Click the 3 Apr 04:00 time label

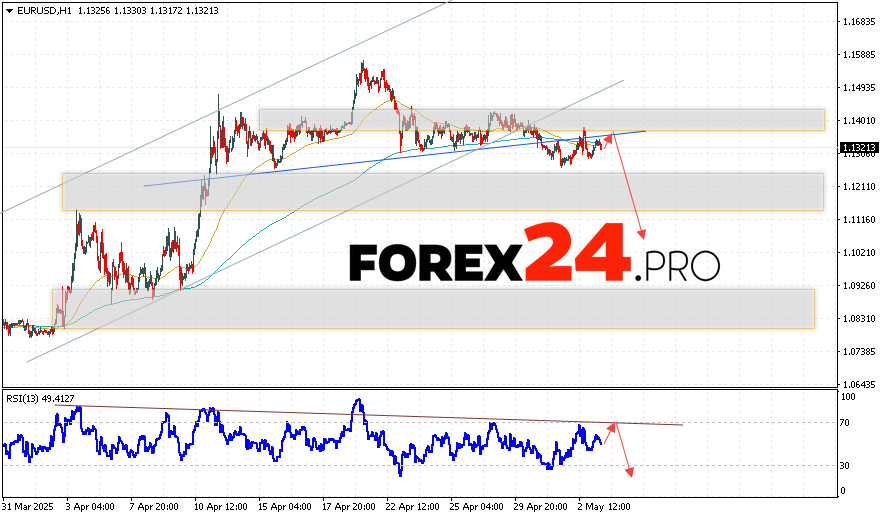[90, 507]
